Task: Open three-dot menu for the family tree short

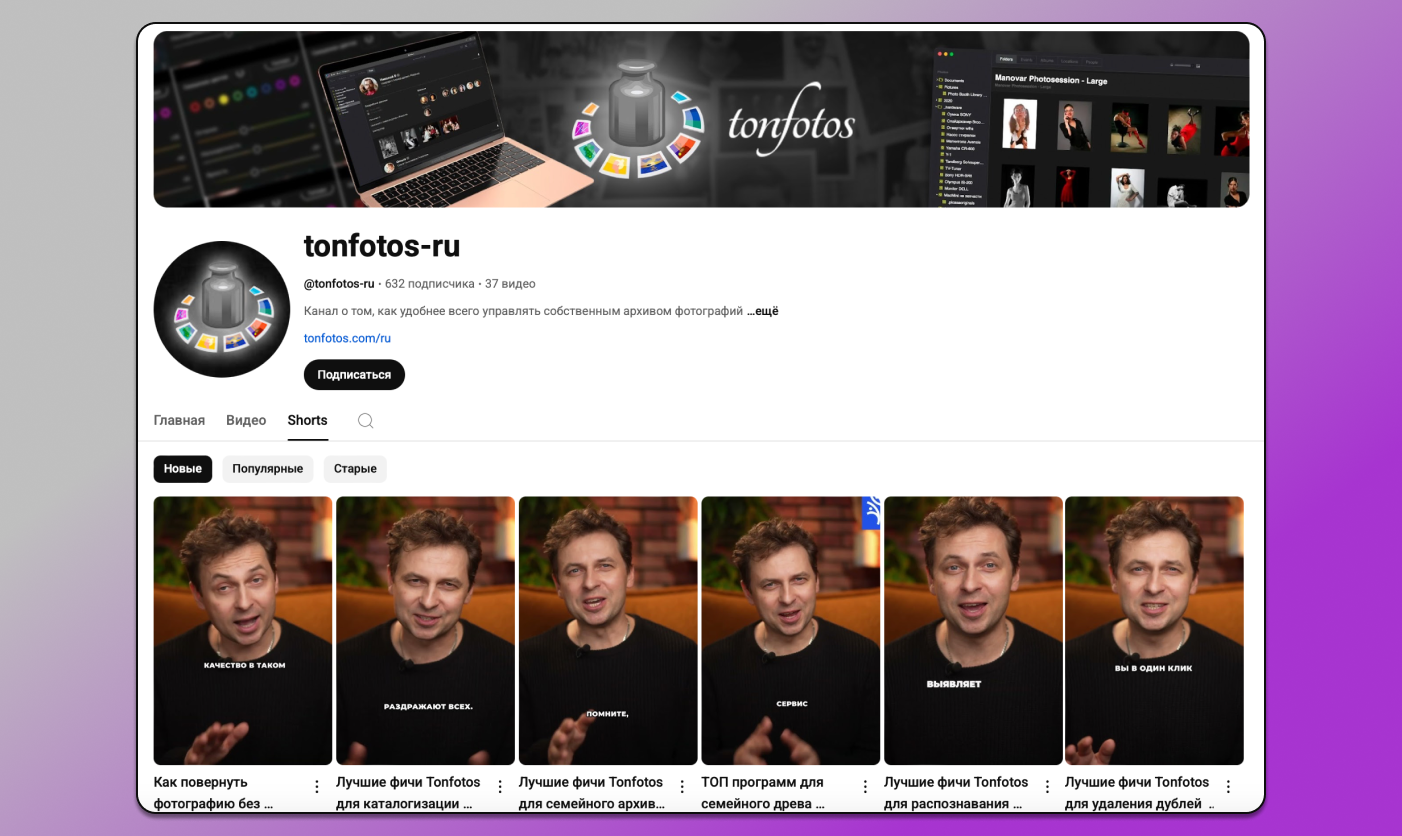Action: pos(865,787)
